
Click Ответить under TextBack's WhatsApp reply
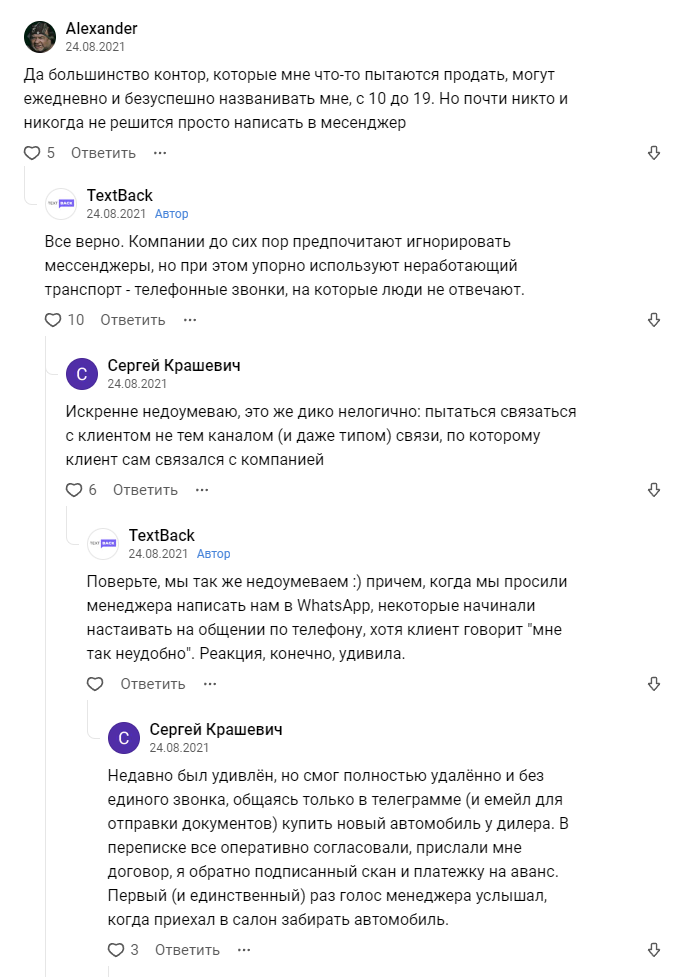click(x=153, y=684)
